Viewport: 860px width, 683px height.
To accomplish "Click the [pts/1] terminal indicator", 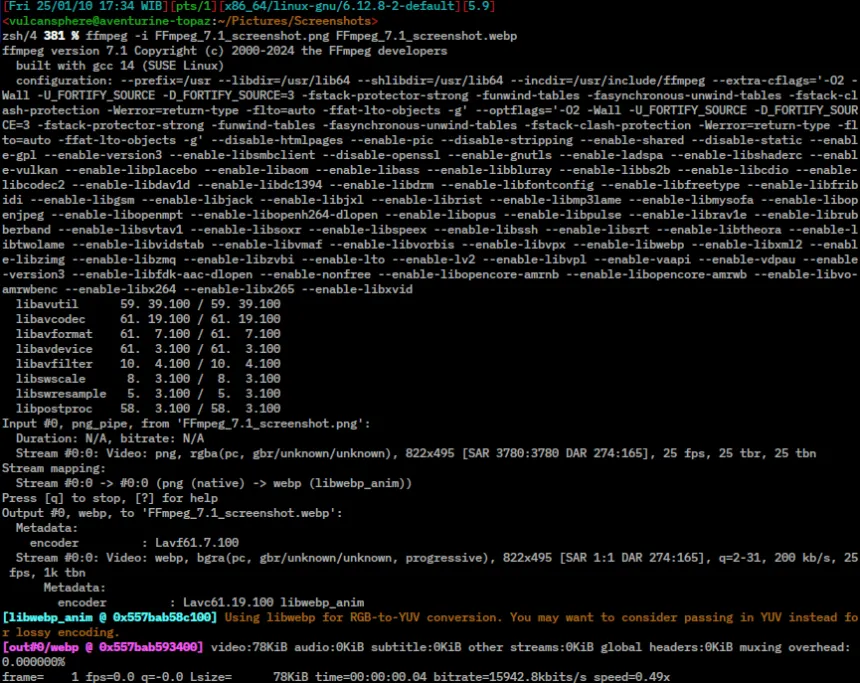I will 185,7.
